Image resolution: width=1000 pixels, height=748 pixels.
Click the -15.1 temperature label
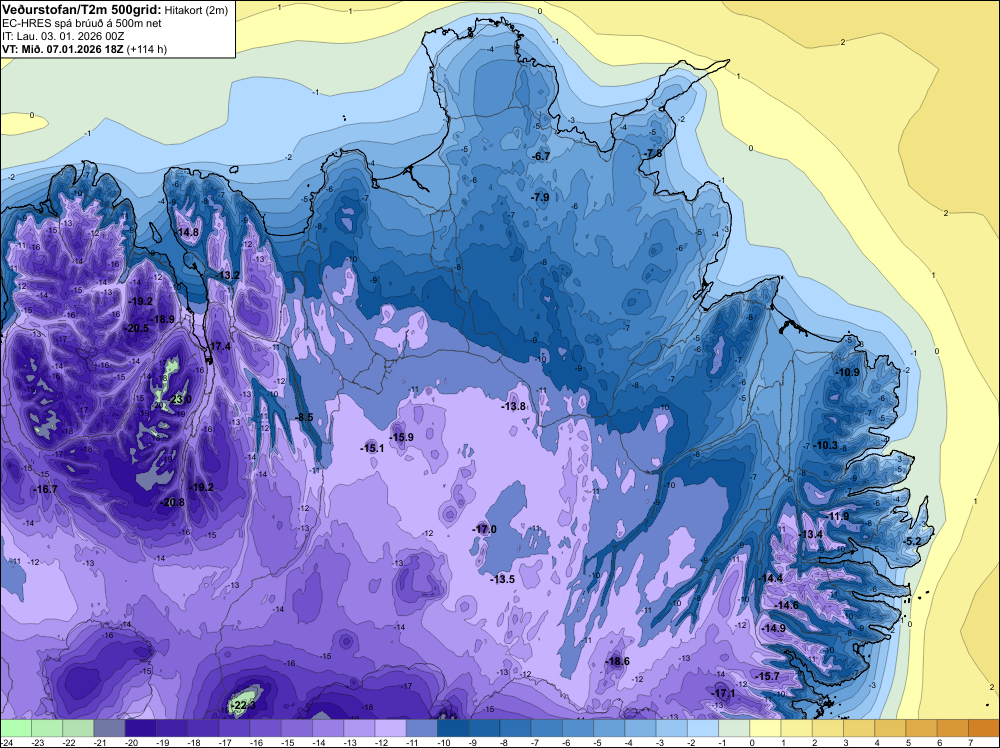(x=372, y=448)
